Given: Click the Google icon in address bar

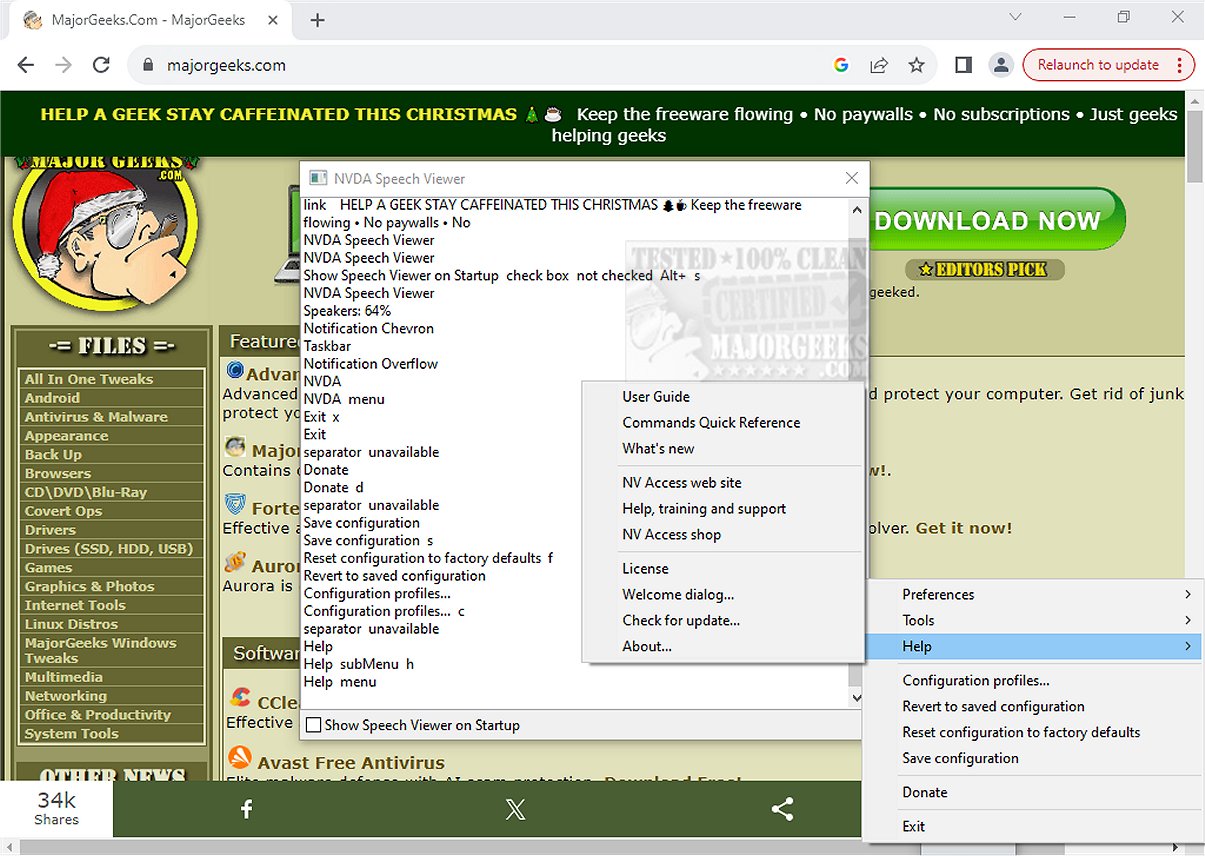Looking at the screenshot, I should click(x=841, y=65).
